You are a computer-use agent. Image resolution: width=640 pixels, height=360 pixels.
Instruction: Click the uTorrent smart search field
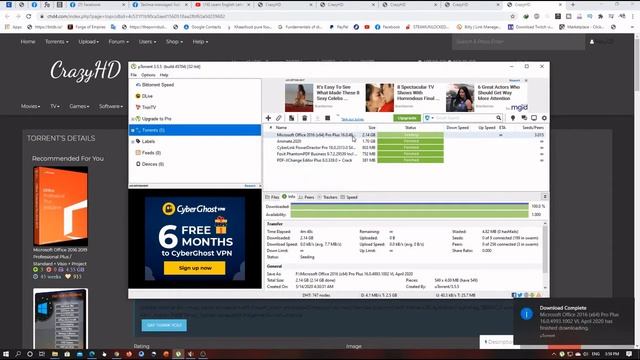464,118
